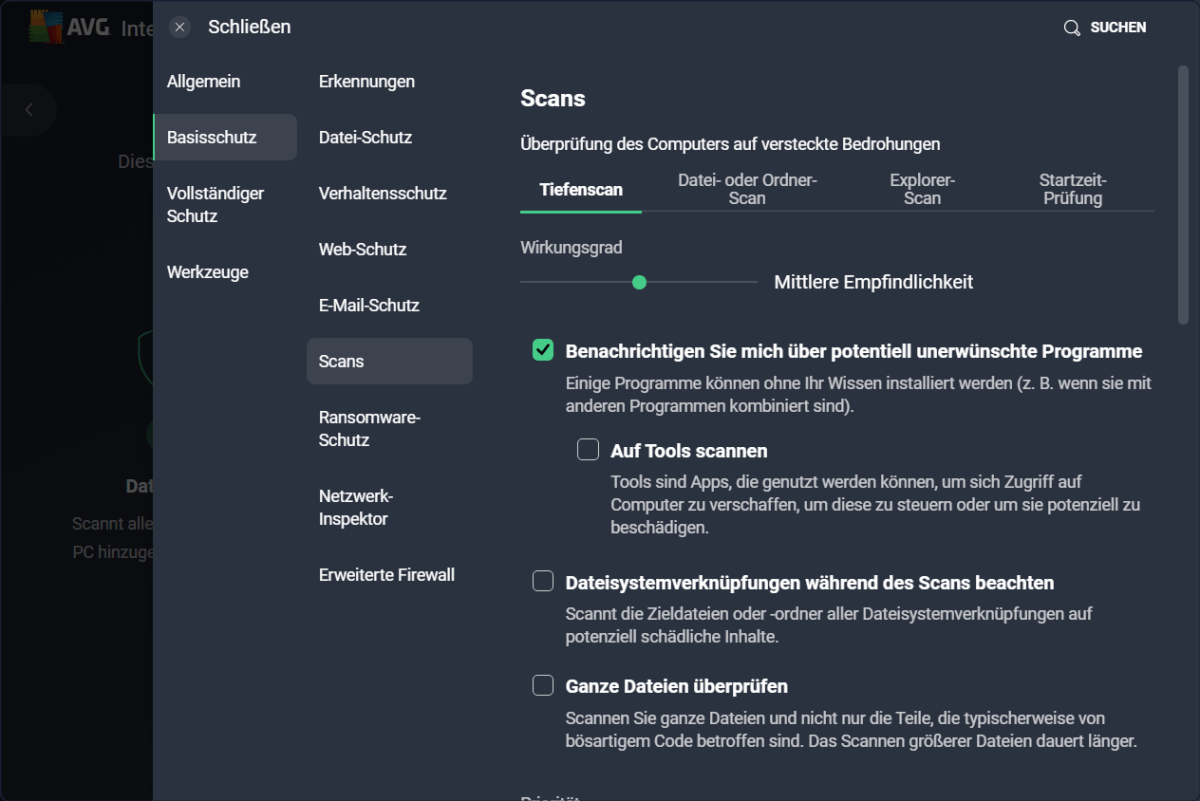The width and height of the screenshot is (1200, 801).
Task: Click label 'Benachrichtigen Sie mich über potentiell unerwünschte Programme'
Action: 854,352
